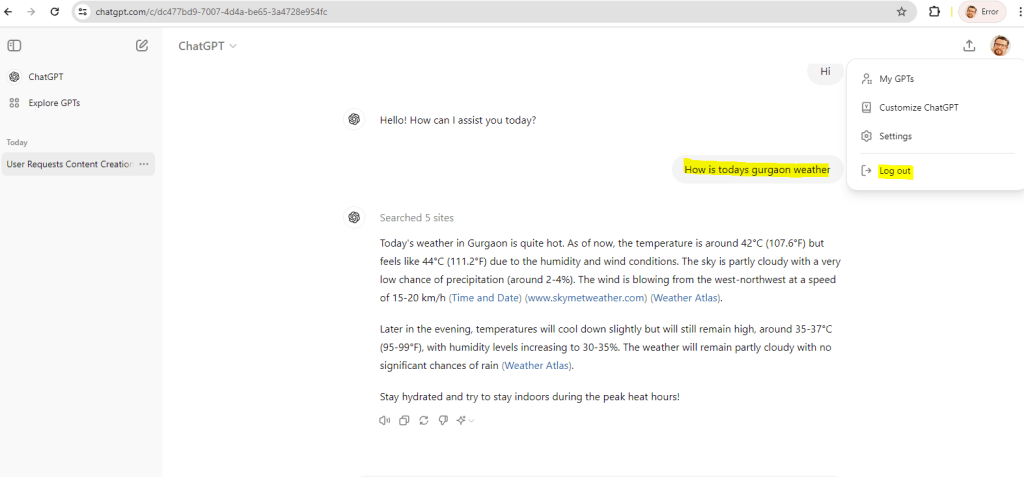The width and height of the screenshot is (1024, 477).
Task: Click the browser address bar URL
Action: pos(400,12)
